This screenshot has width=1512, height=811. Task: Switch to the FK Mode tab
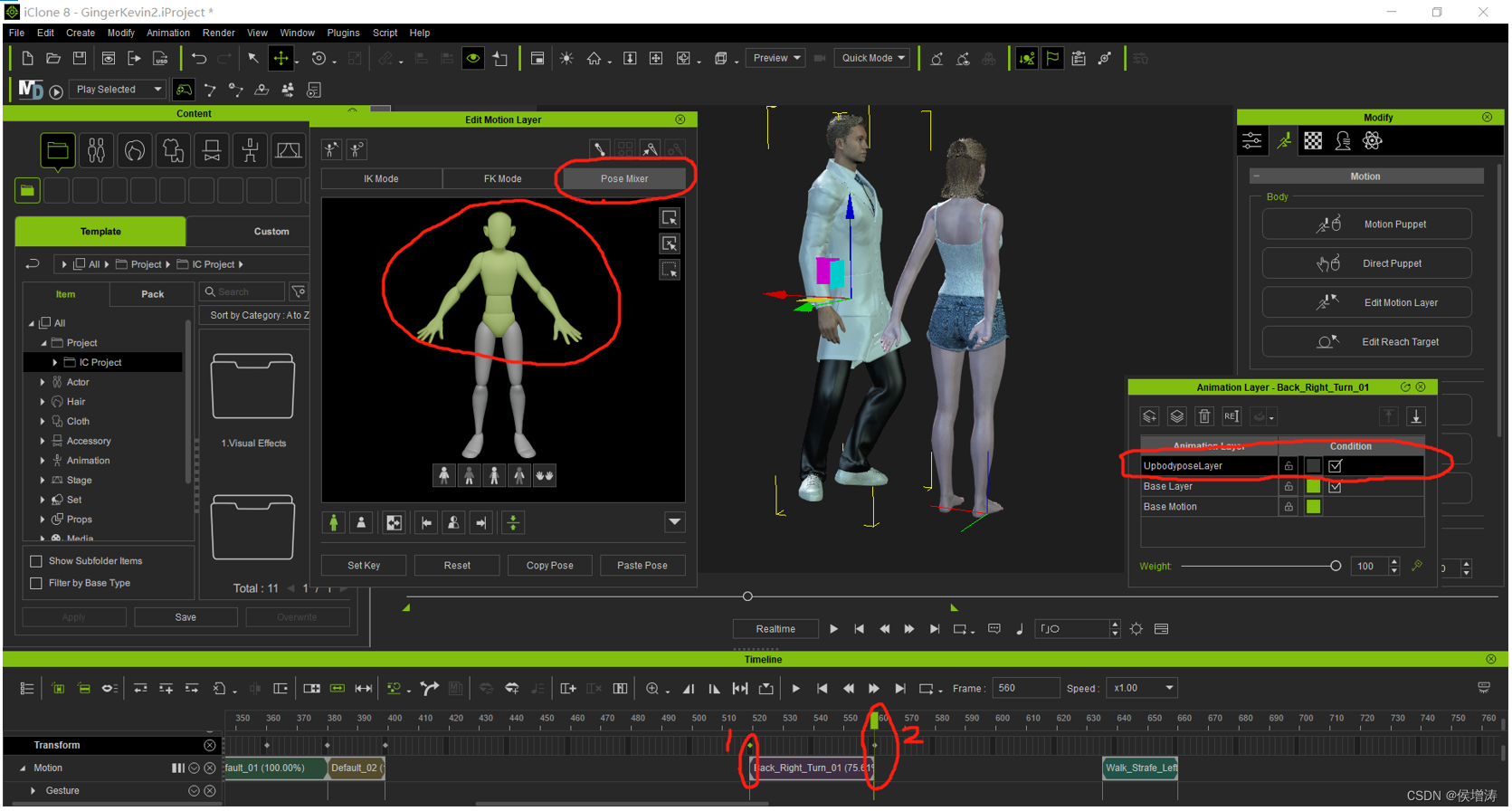(502, 179)
